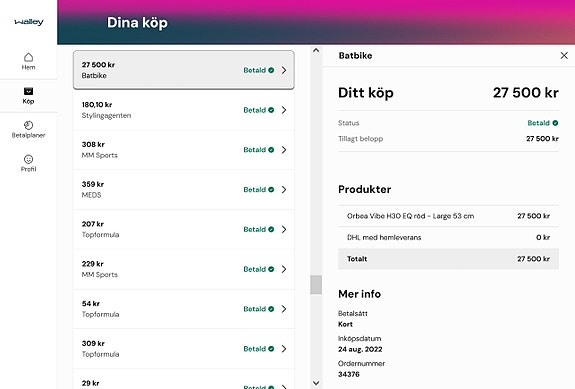Click the DHL med hemleverans row
The image size is (575, 389).
448,237
